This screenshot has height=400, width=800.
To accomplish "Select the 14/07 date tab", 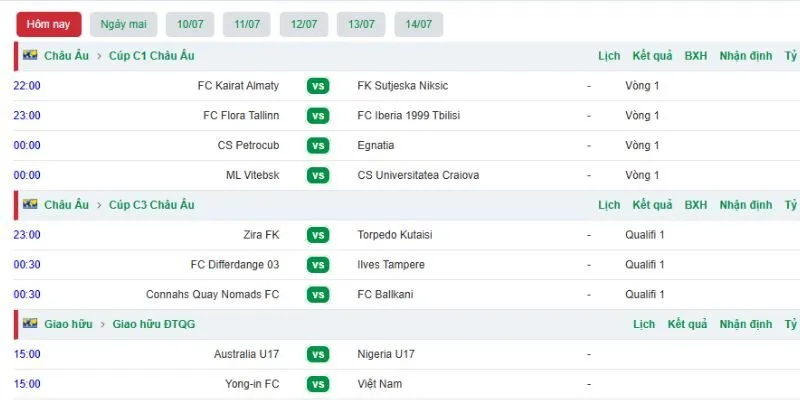I will coord(418,24).
